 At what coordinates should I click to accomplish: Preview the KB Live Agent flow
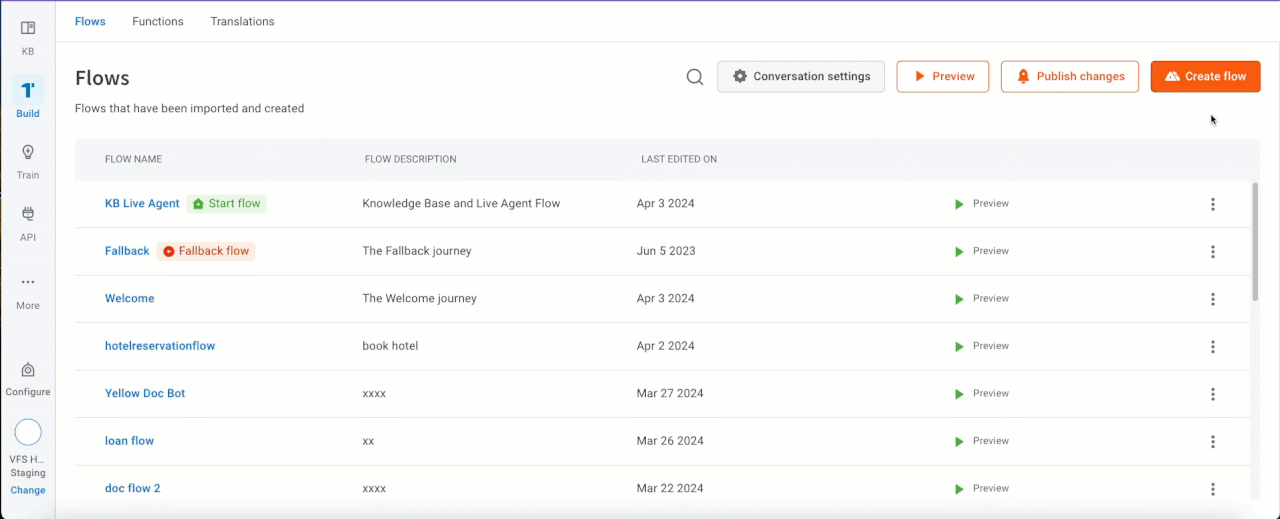(x=981, y=204)
